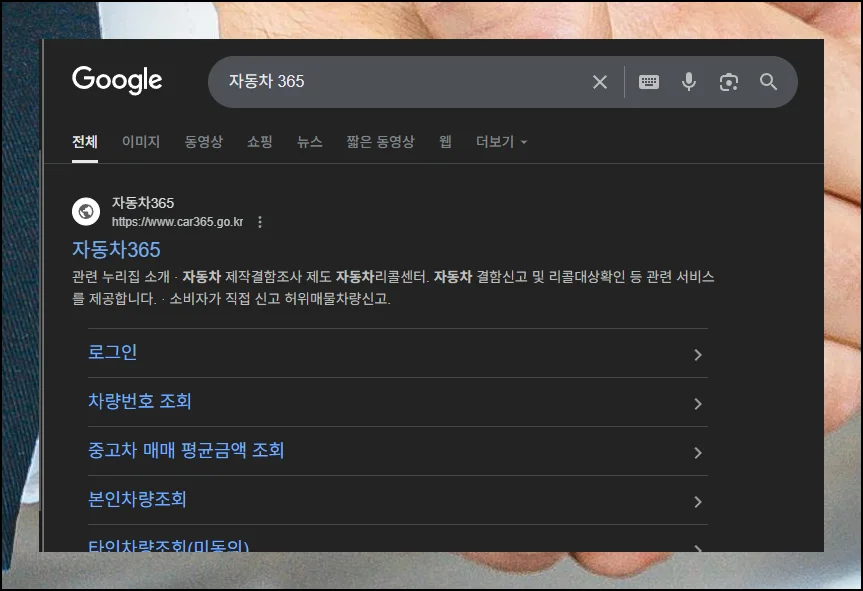Click the https://www.car365.go.kr URL

pyautogui.click(x=177, y=222)
